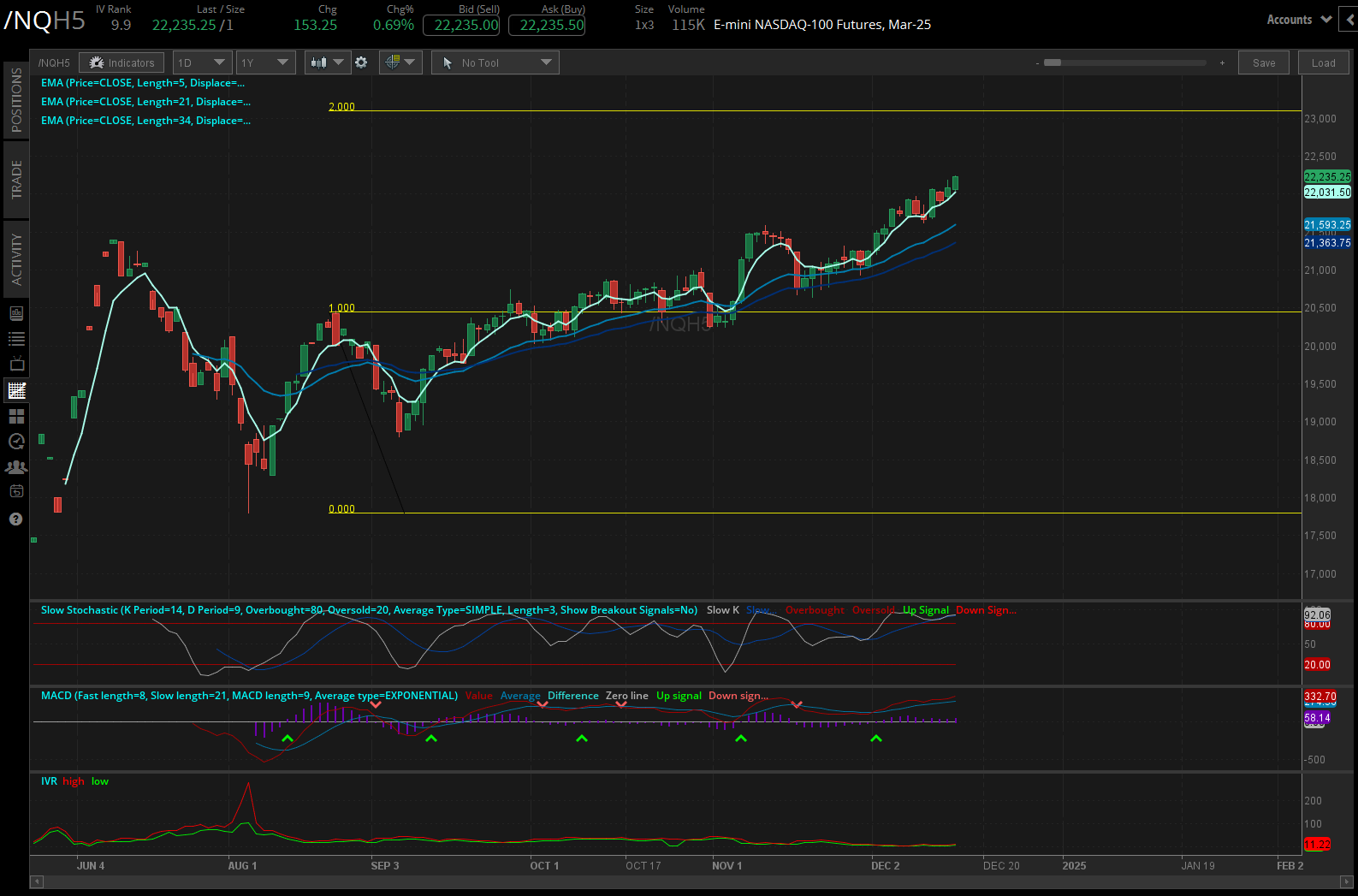
Task: Collapse panel arrow beside Accounts
Action: point(1350,19)
